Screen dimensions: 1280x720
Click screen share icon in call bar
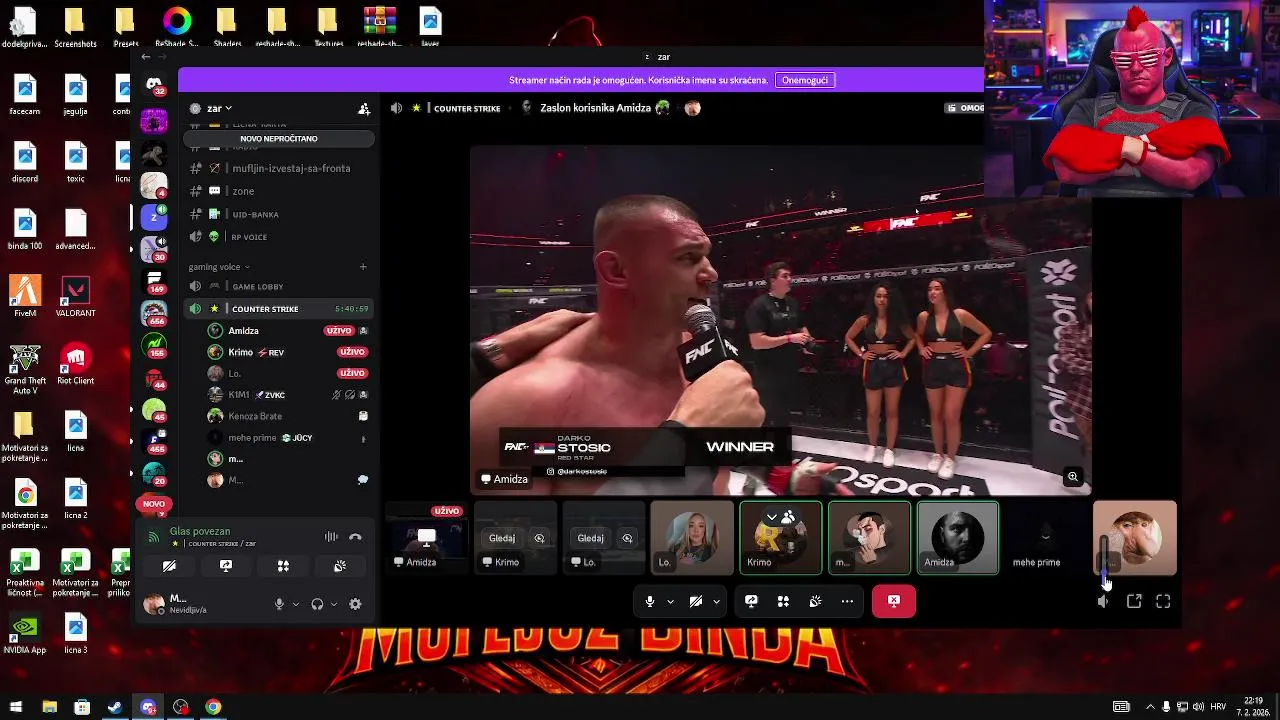click(751, 601)
